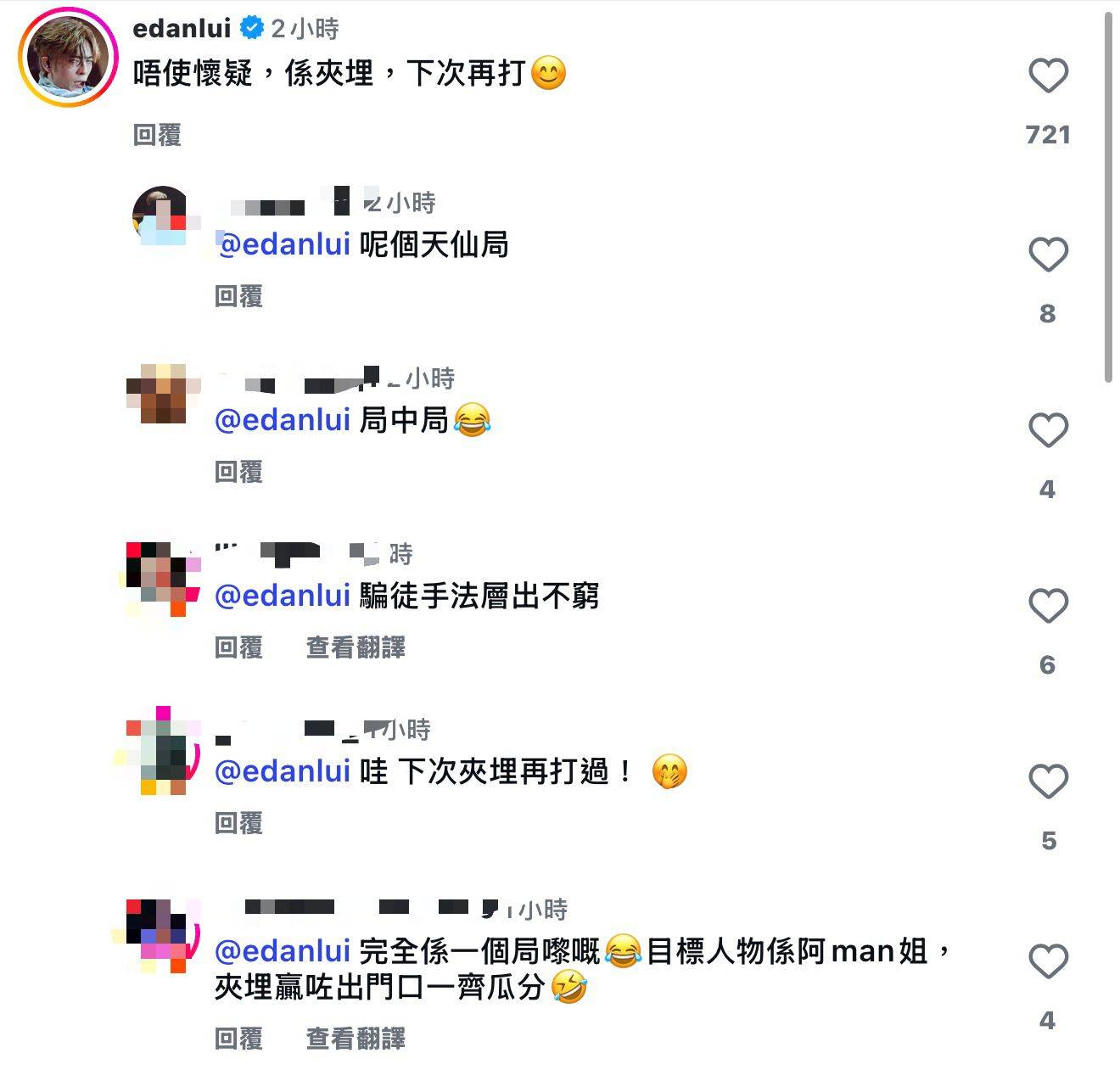Reply to the 下次夾埋再打過 comment
The width and height of the screenshot is (1120, 1070).
coord(238,823)
